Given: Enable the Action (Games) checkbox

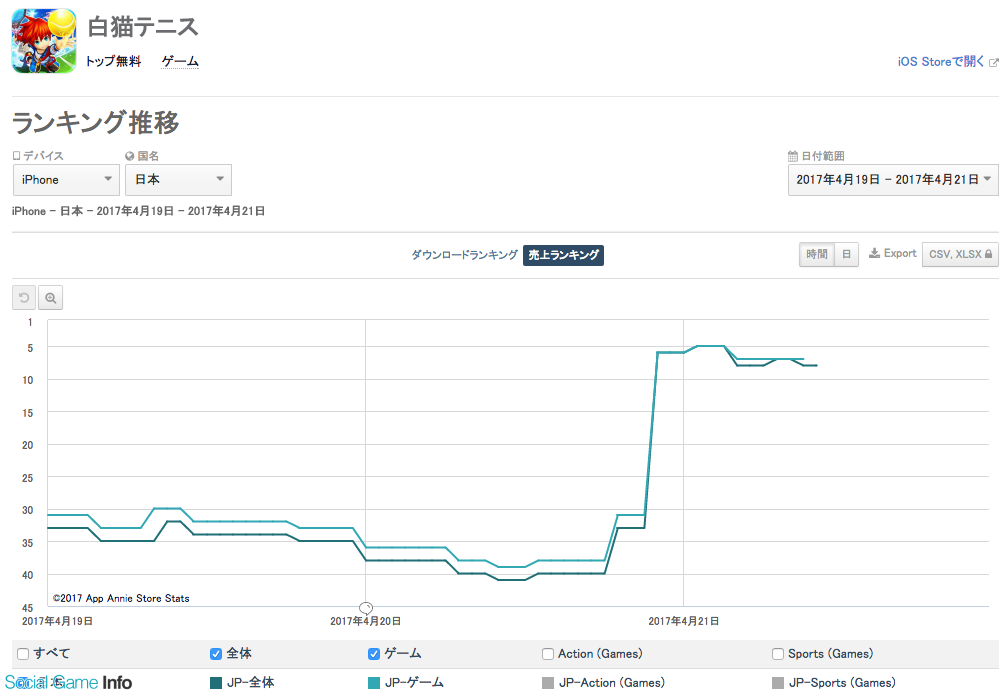Looking at the screenshot, I should coord(548,654).
